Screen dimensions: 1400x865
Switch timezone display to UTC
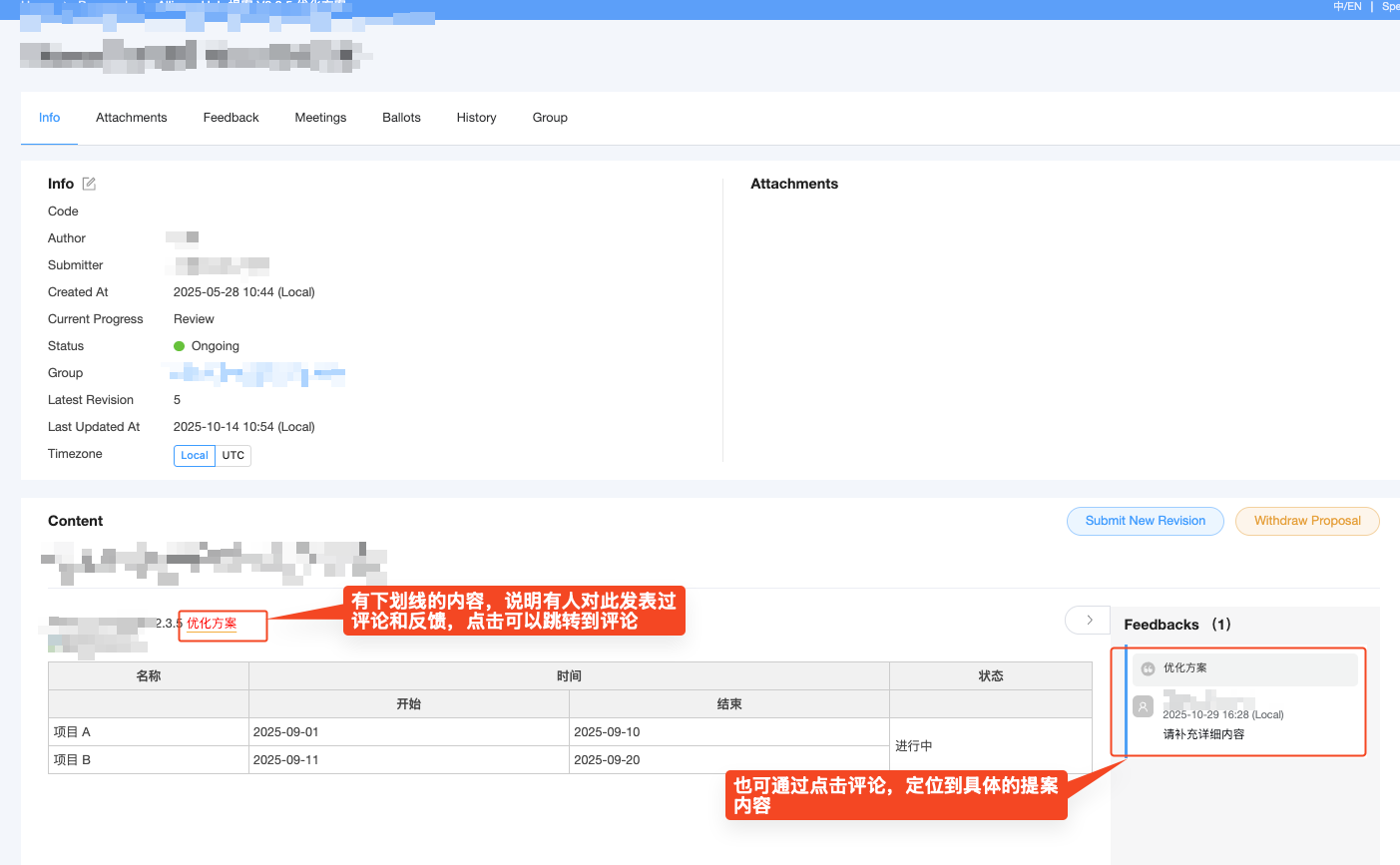tap(233, 455)
